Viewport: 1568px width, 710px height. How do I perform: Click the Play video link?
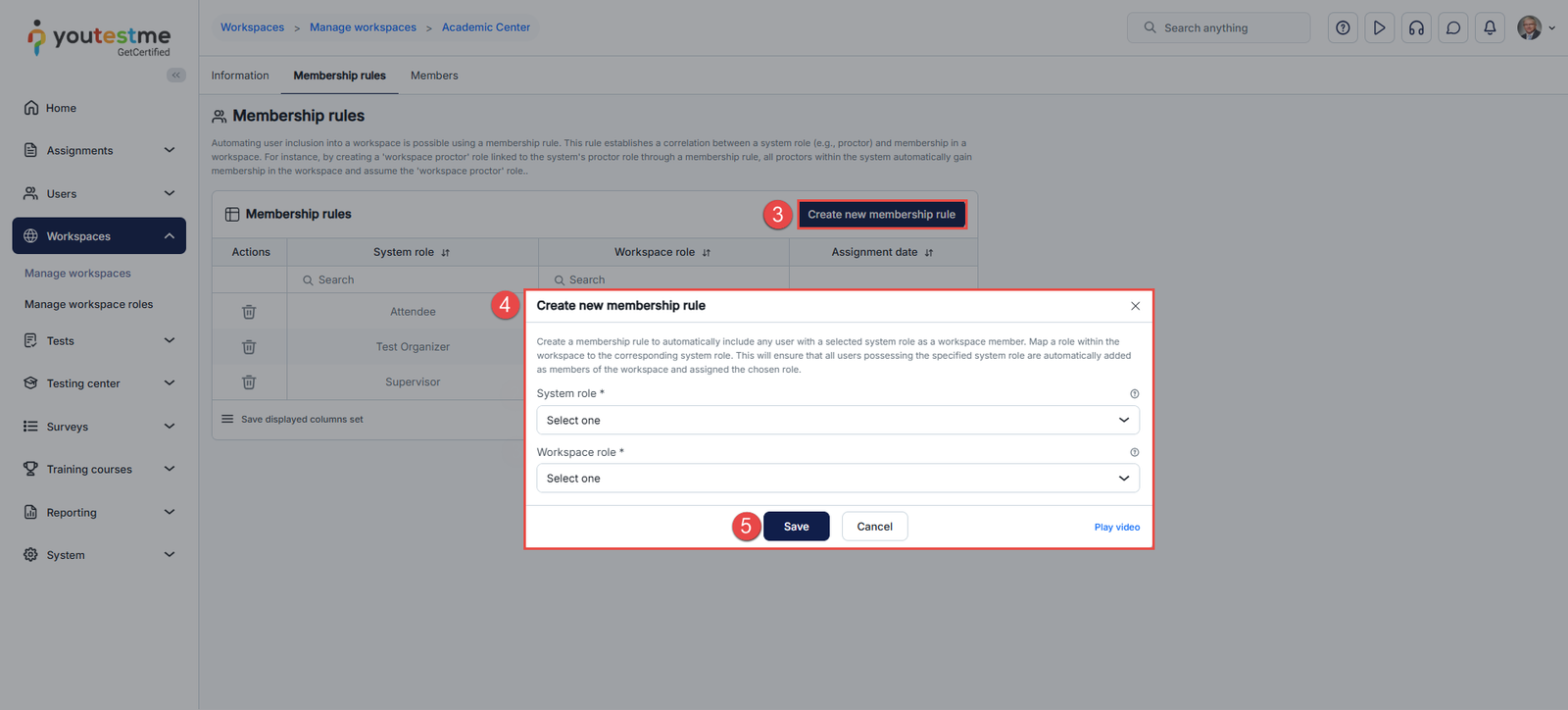click(x=1116, y=528)
